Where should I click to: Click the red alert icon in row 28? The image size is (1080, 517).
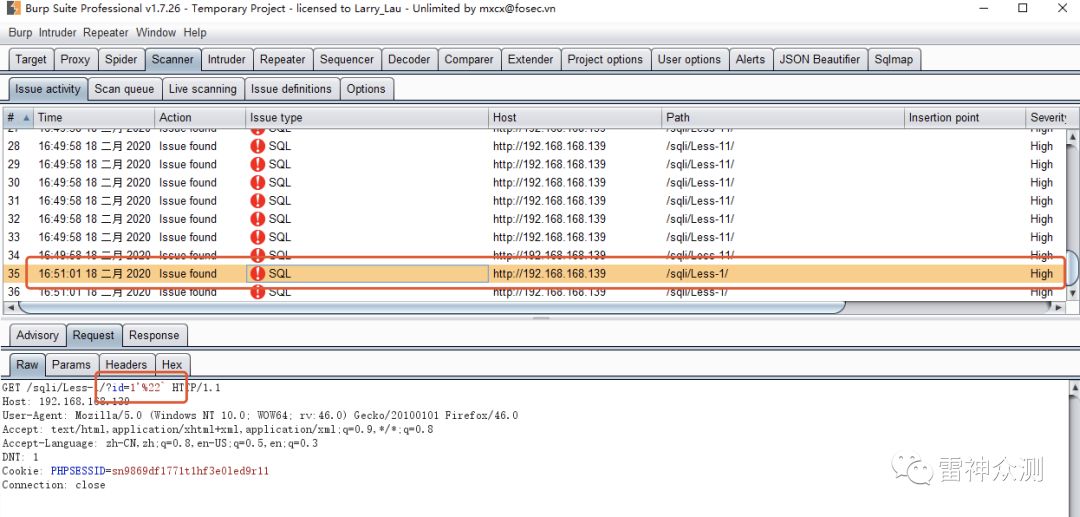tap(258, 146)
